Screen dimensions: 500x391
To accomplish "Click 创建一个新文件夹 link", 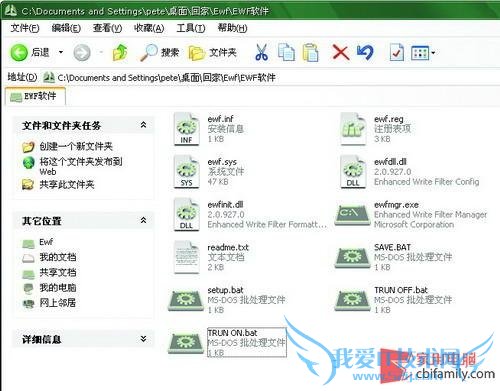I will point(76,146).
